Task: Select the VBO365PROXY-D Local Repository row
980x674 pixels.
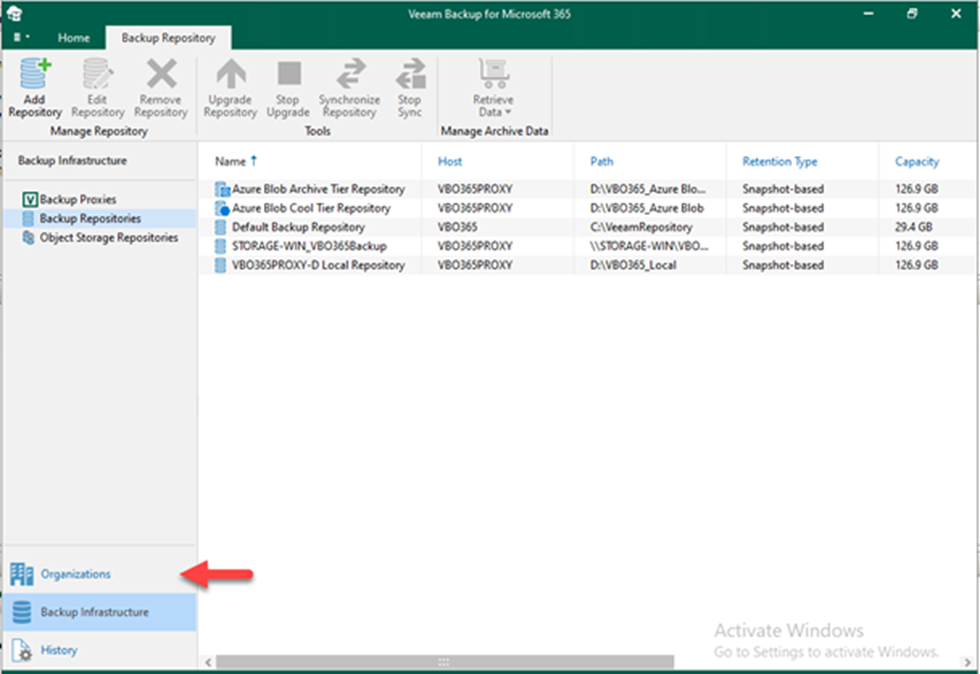Action: 588,265
